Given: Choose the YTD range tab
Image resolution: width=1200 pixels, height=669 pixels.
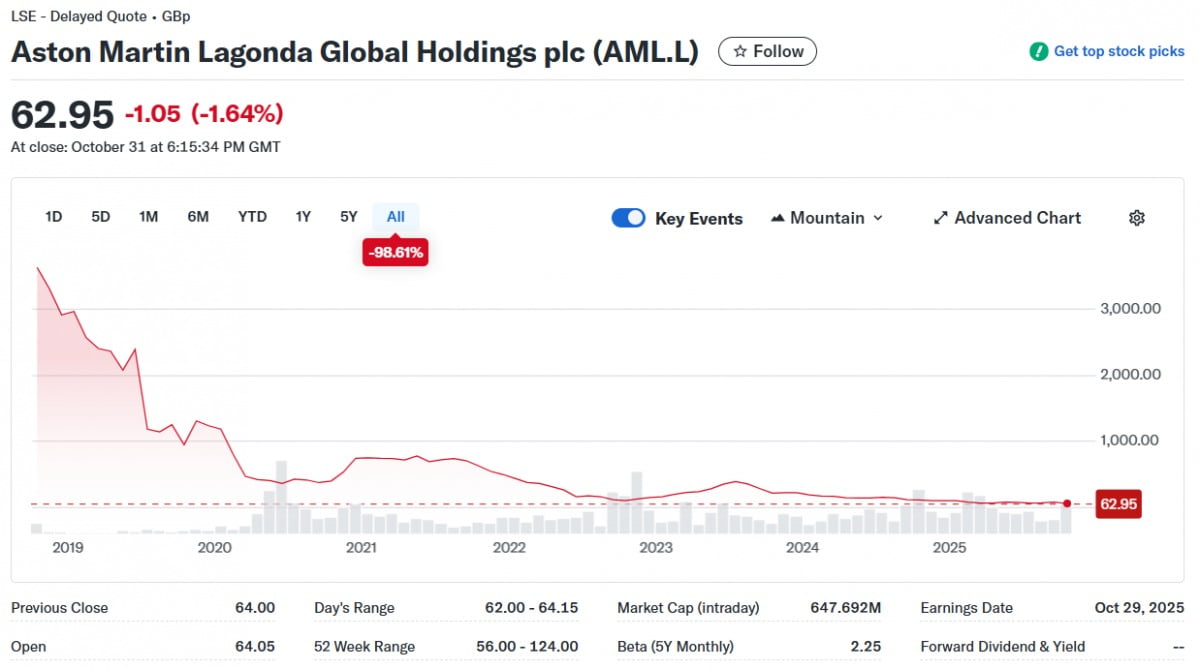Looking at the screenshot, I should click(x=252, y=216).
